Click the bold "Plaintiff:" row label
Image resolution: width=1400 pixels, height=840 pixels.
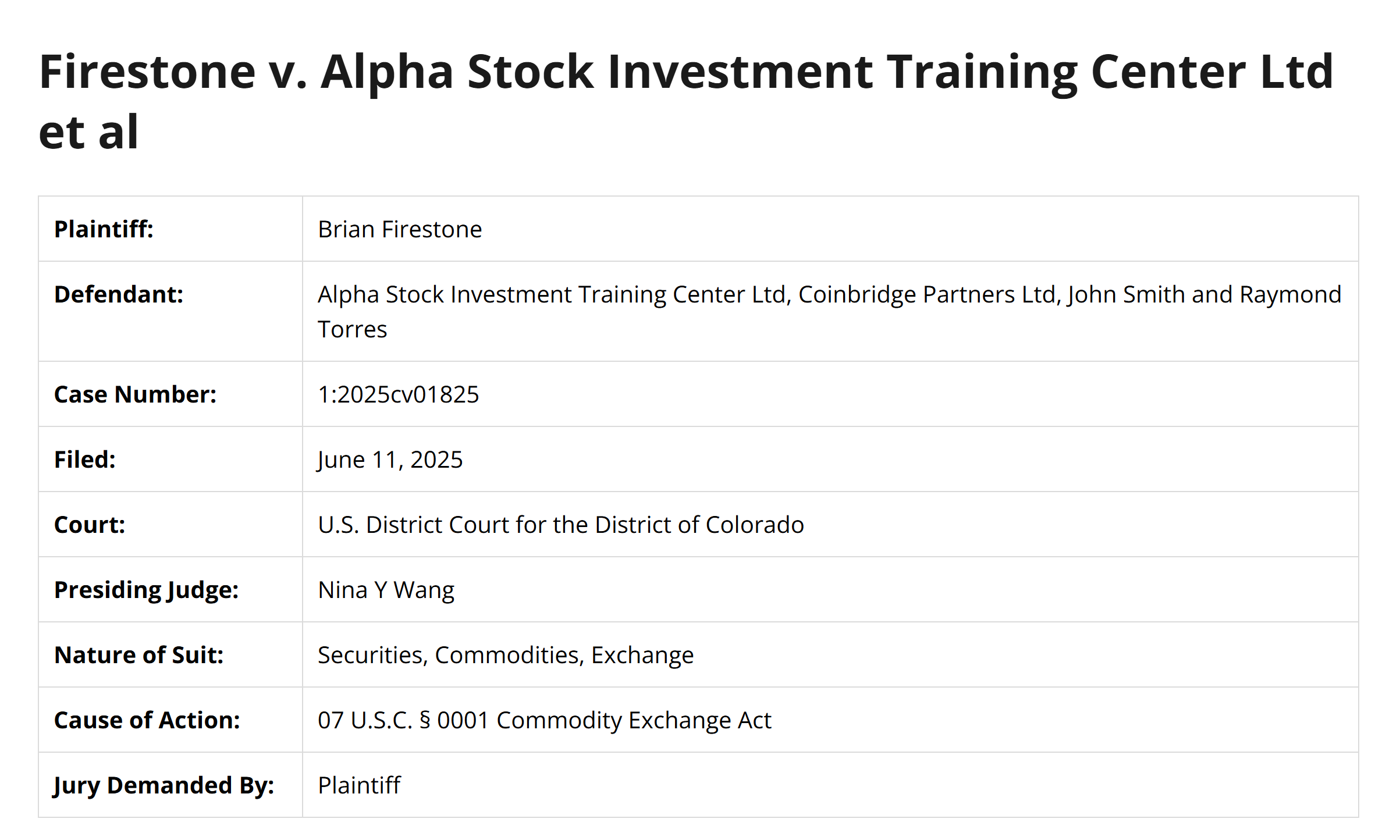click(104, 229)
